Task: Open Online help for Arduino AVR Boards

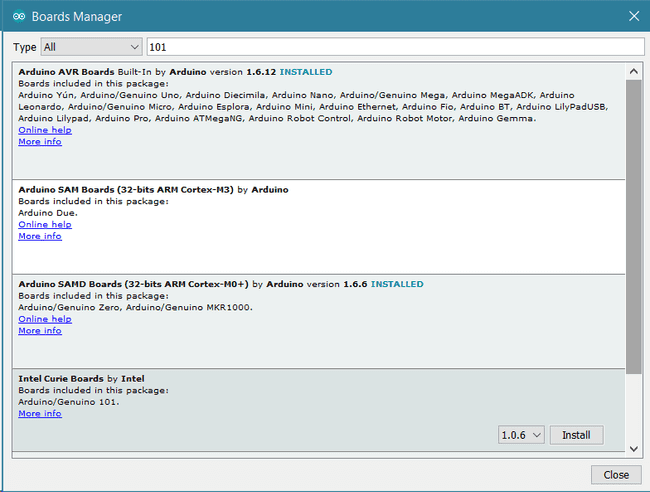Action: 45,130
